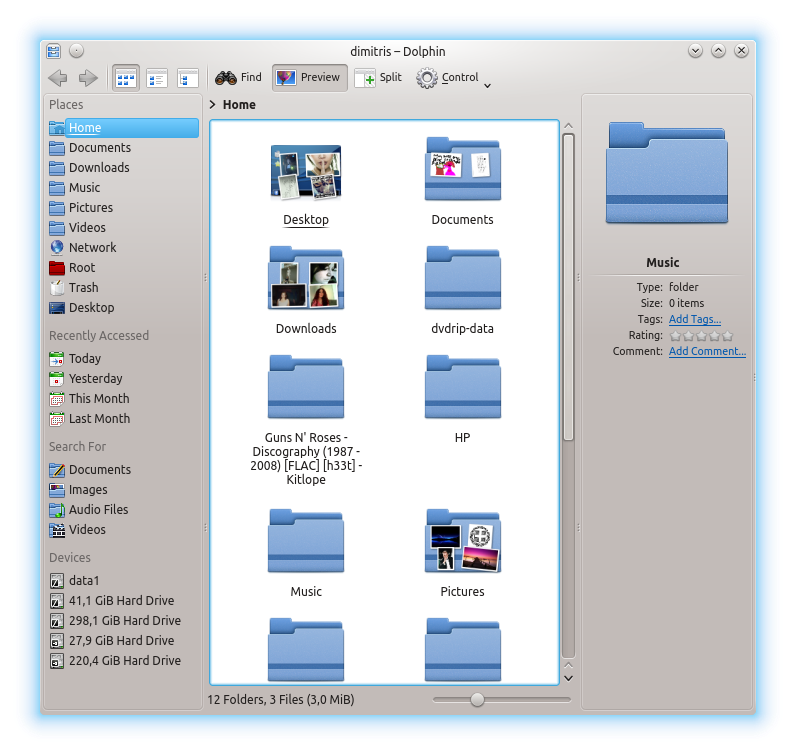Screen dimensions: 796x755
Task: Select the Pictures folder in file view
Action: (462, 553)
